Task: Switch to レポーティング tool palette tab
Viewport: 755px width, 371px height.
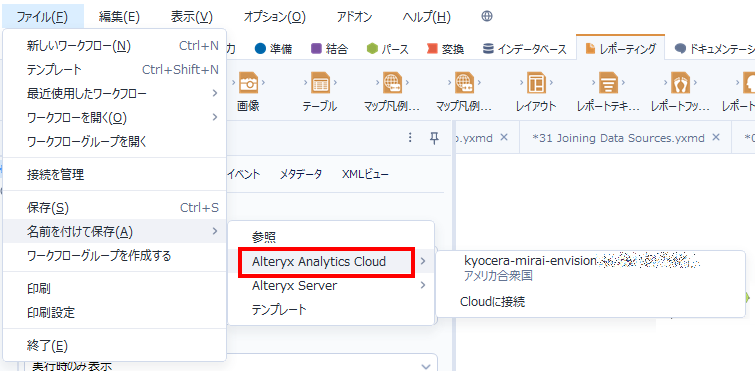Action: [x=620, y=48]
